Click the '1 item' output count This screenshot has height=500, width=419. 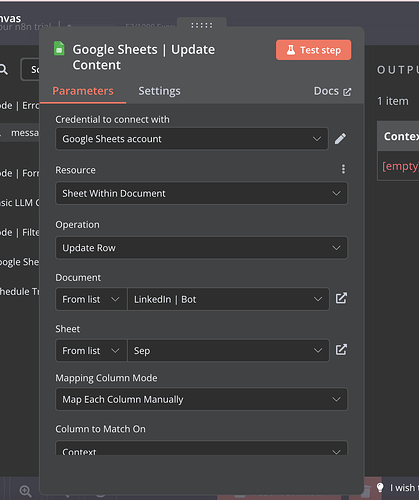coord(393,101)
